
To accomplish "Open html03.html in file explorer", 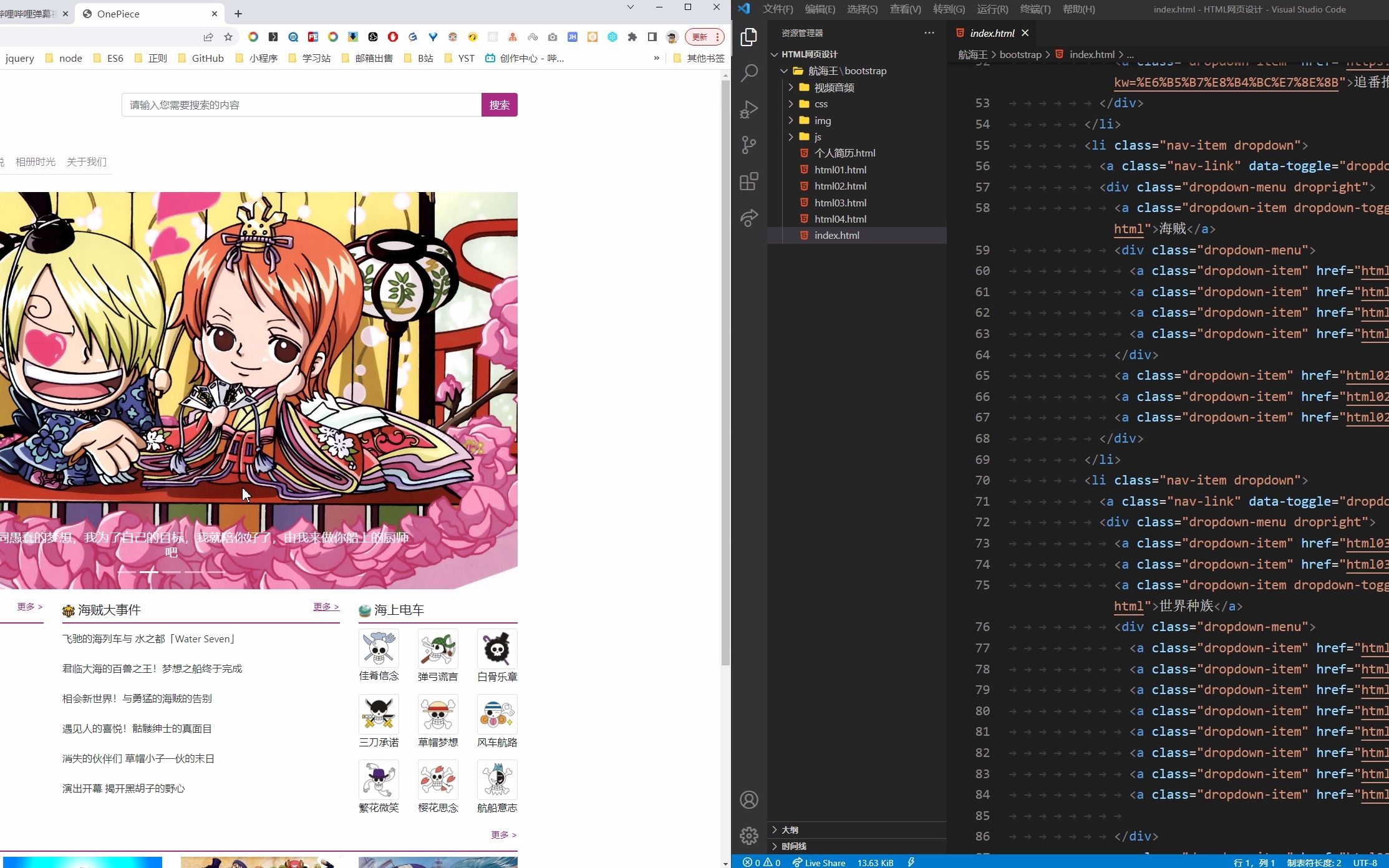I will [840, 203].
